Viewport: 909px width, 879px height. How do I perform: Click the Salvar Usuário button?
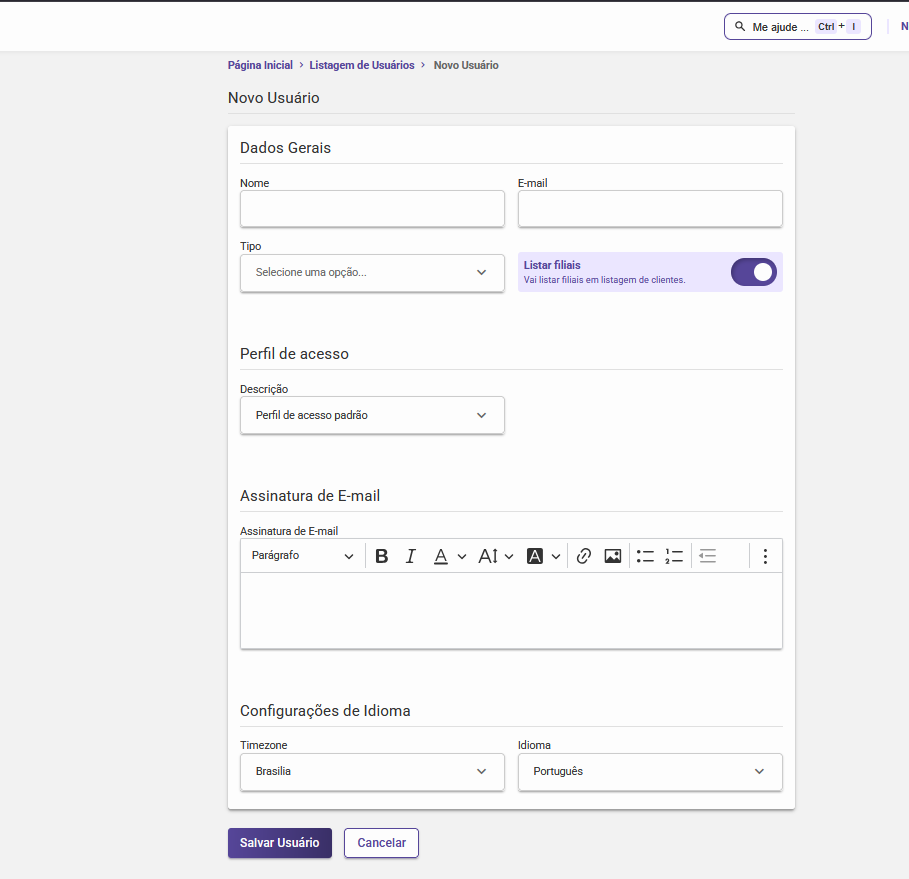[x=279, y=843]
